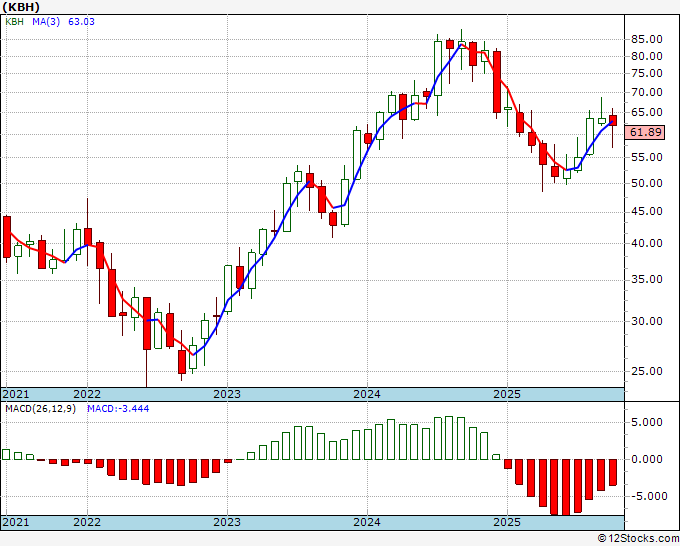Click the 70.00 price axis label
The width and height of the screenshot is (680, 546).
(646, 92)
